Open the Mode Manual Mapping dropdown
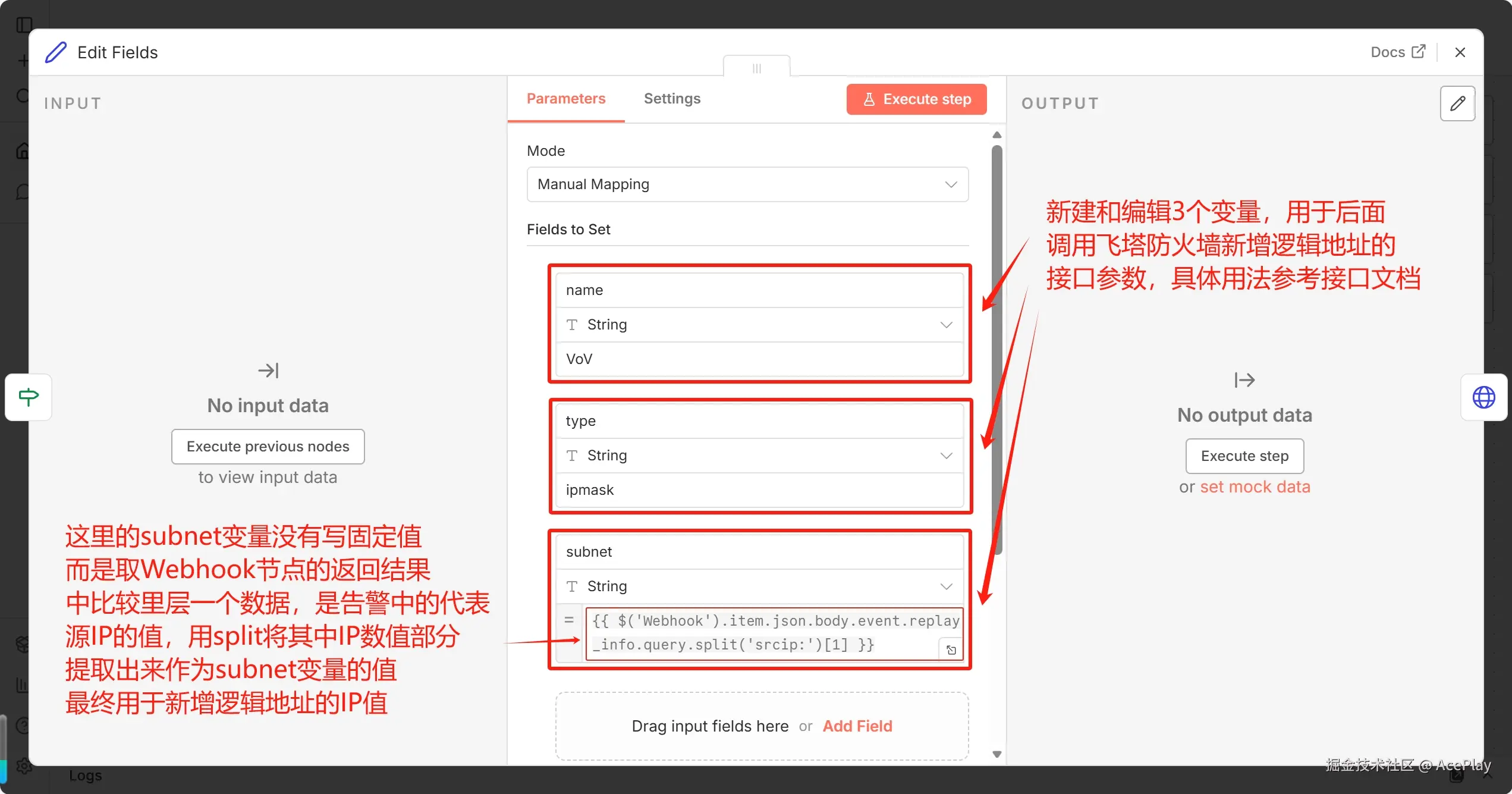Viewport: 1512px width, 794px height. [747, 184]
